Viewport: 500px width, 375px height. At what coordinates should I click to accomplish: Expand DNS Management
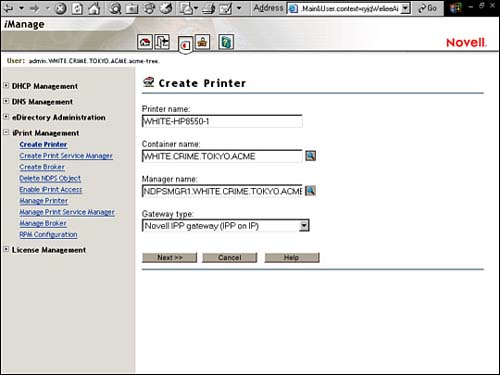point(6,101)
